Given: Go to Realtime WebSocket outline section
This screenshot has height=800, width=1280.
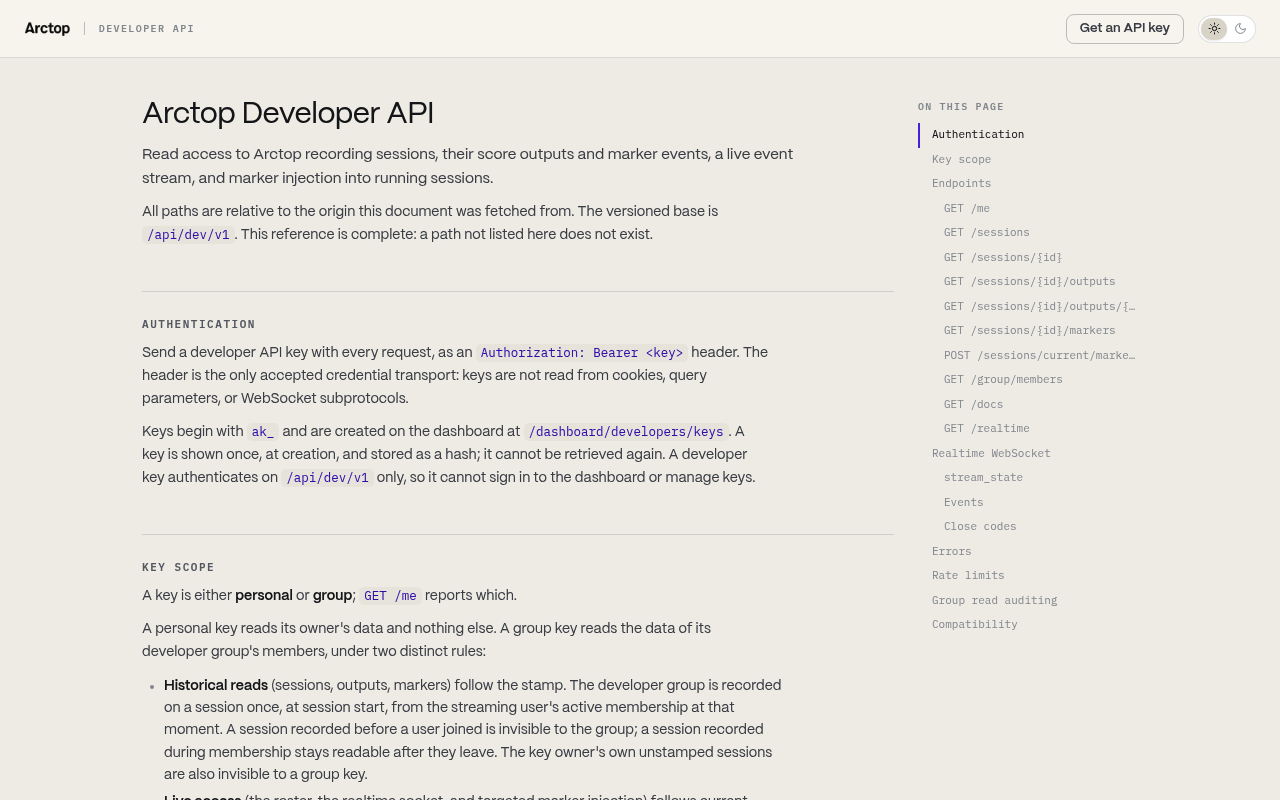Looking at the screenshot, I should (991, 454).
